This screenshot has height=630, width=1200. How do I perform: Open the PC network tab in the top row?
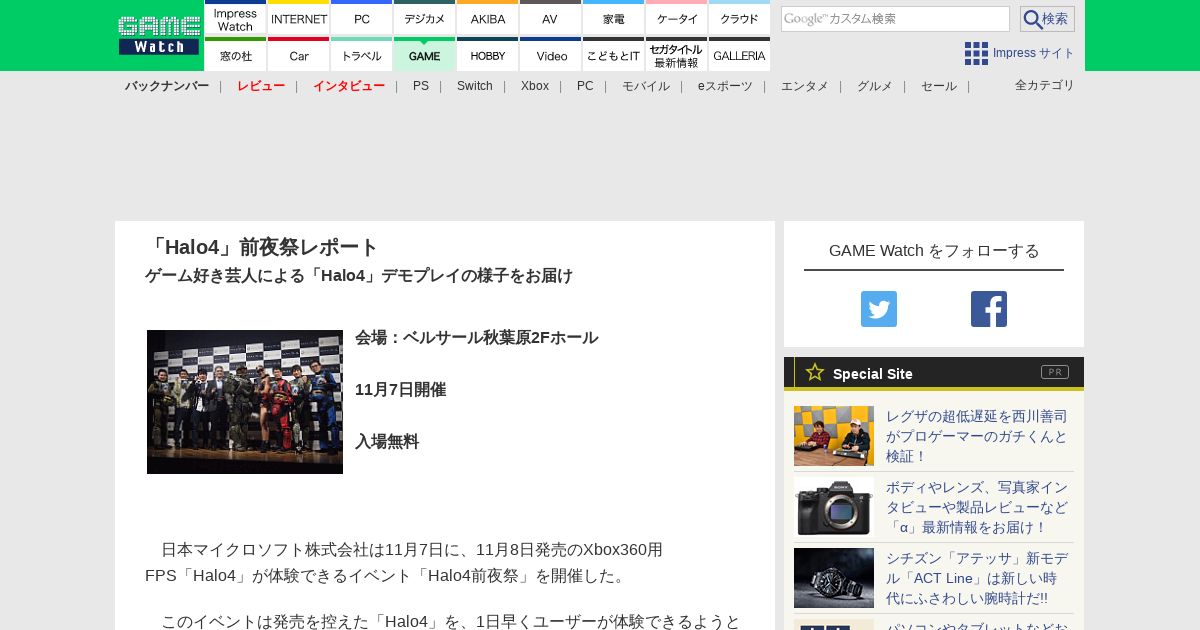(361, 18)
